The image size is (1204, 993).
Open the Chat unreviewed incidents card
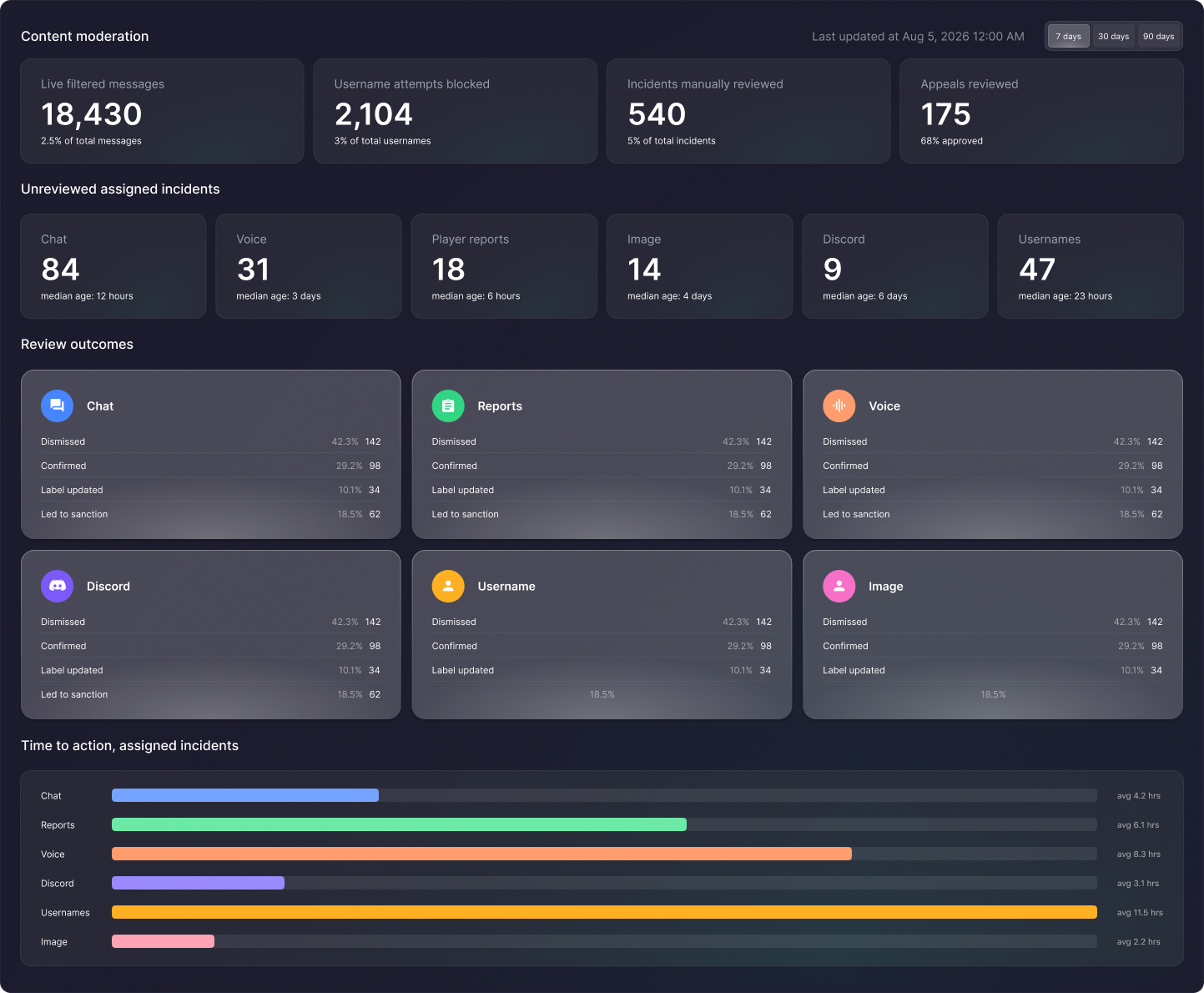(113, 266)
